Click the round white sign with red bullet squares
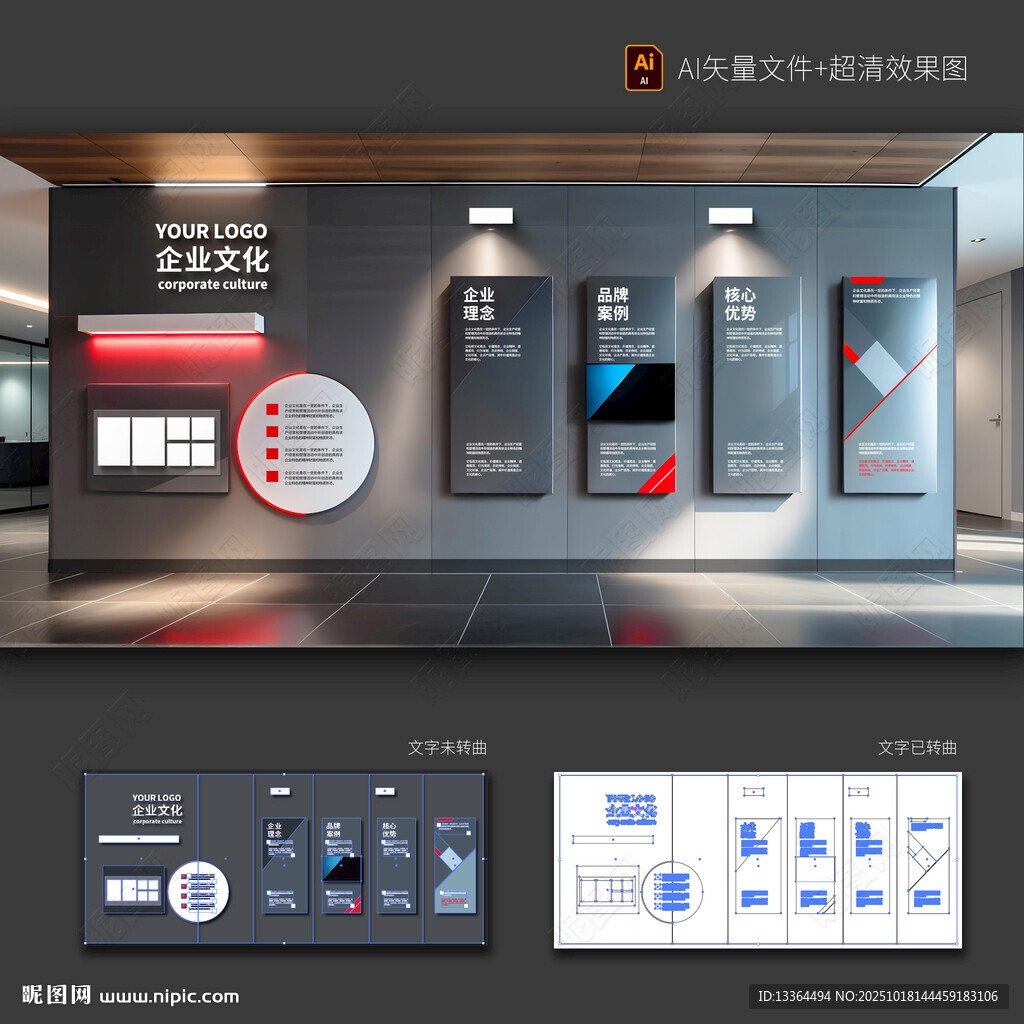 click(x=306, y=443)
